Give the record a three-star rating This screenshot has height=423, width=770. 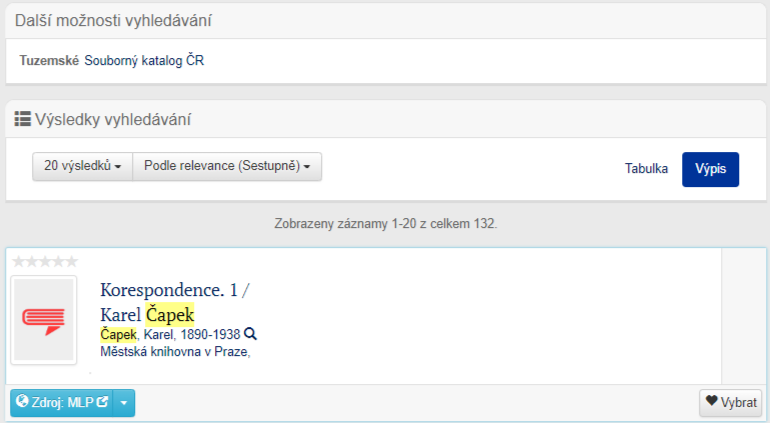pyautogui.click(x=45, y=261)
